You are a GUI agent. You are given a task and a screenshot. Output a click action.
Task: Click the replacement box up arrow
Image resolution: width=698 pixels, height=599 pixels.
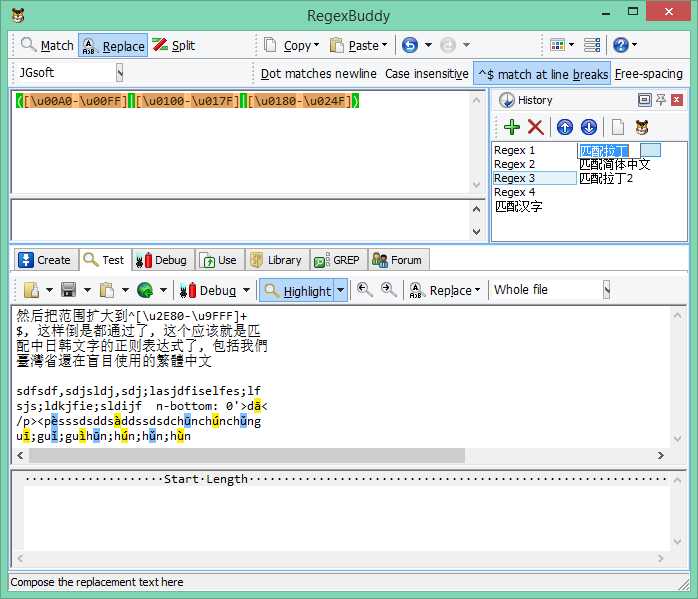coord(476,209)
